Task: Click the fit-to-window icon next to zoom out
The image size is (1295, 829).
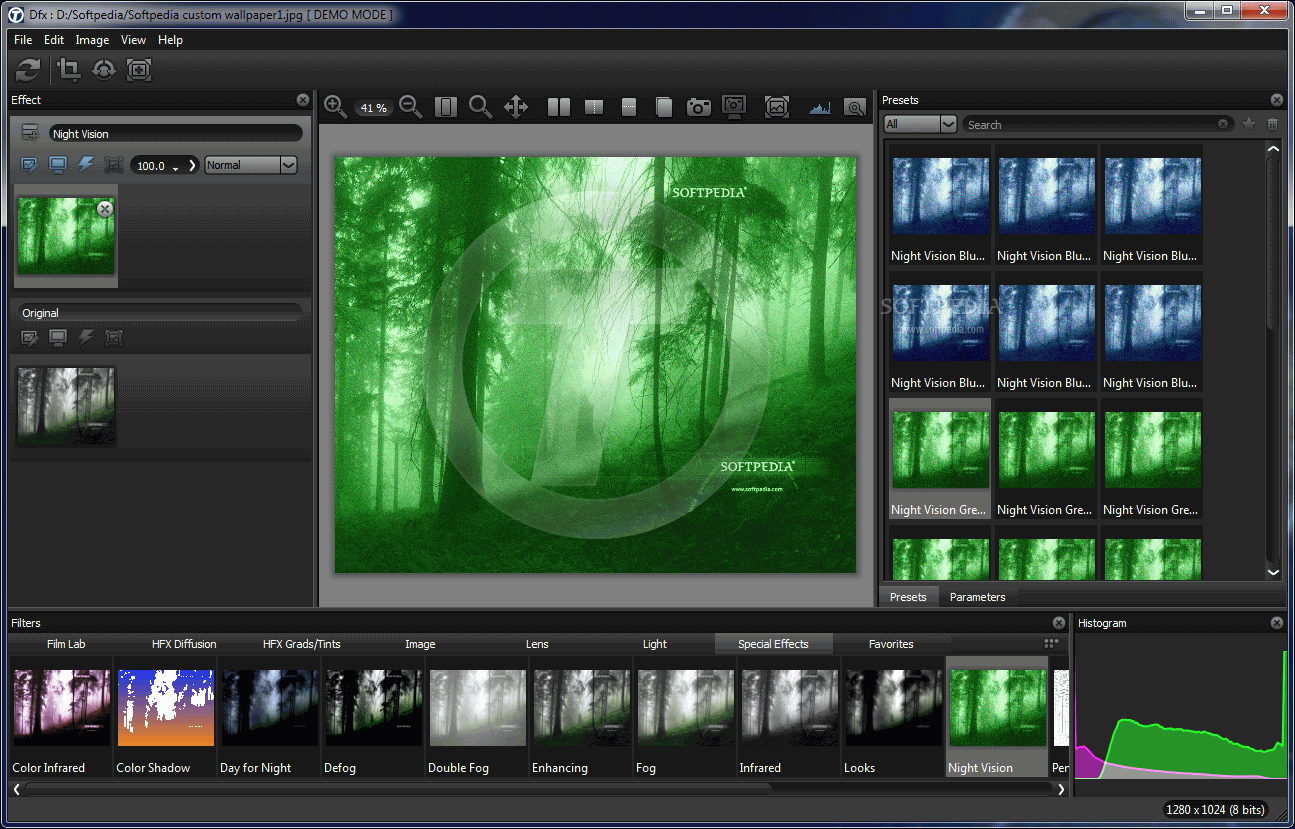Action: point(446,107)
